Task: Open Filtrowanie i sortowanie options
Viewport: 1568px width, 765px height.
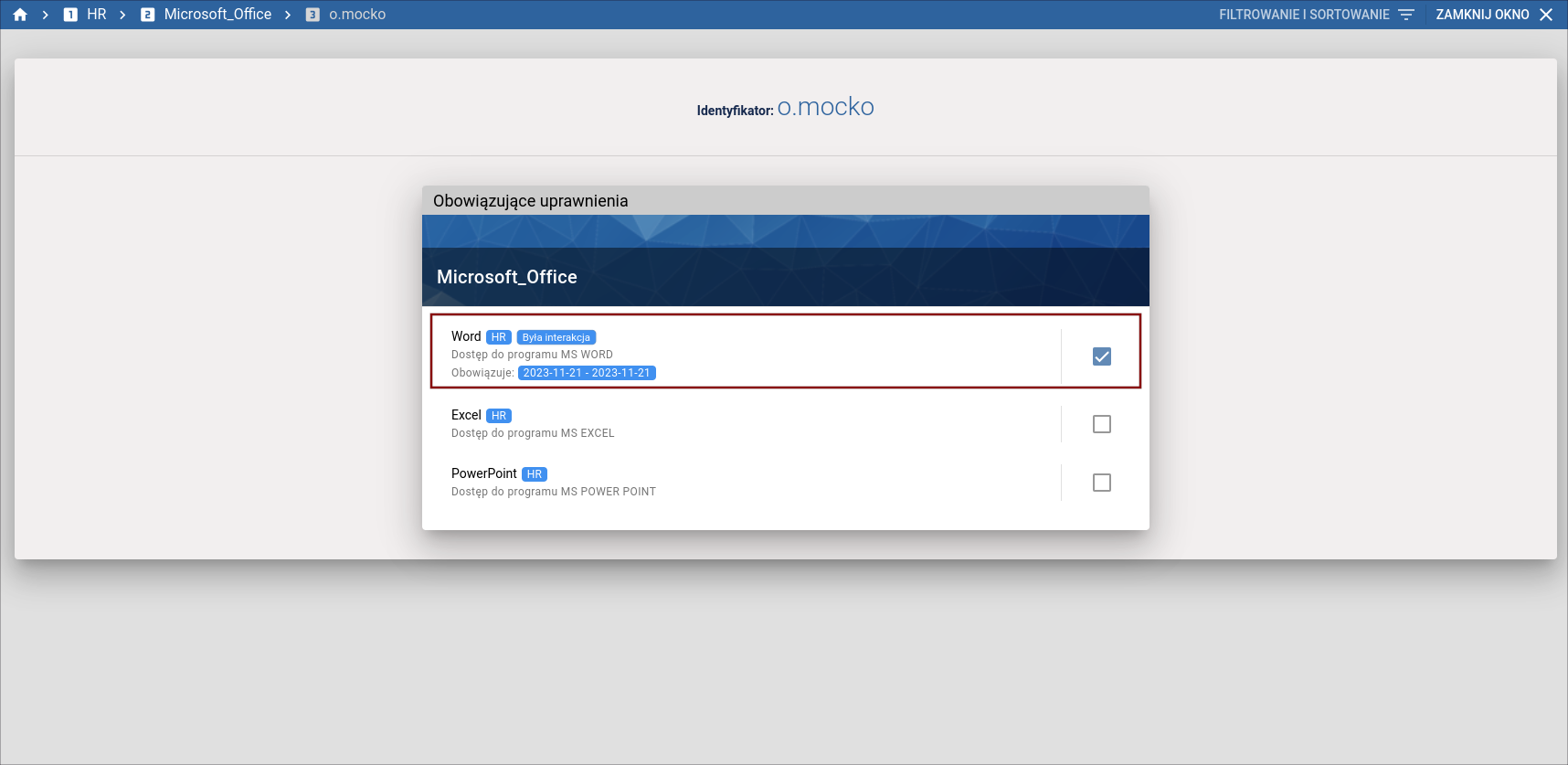Action: click(x=1316, y=15)
